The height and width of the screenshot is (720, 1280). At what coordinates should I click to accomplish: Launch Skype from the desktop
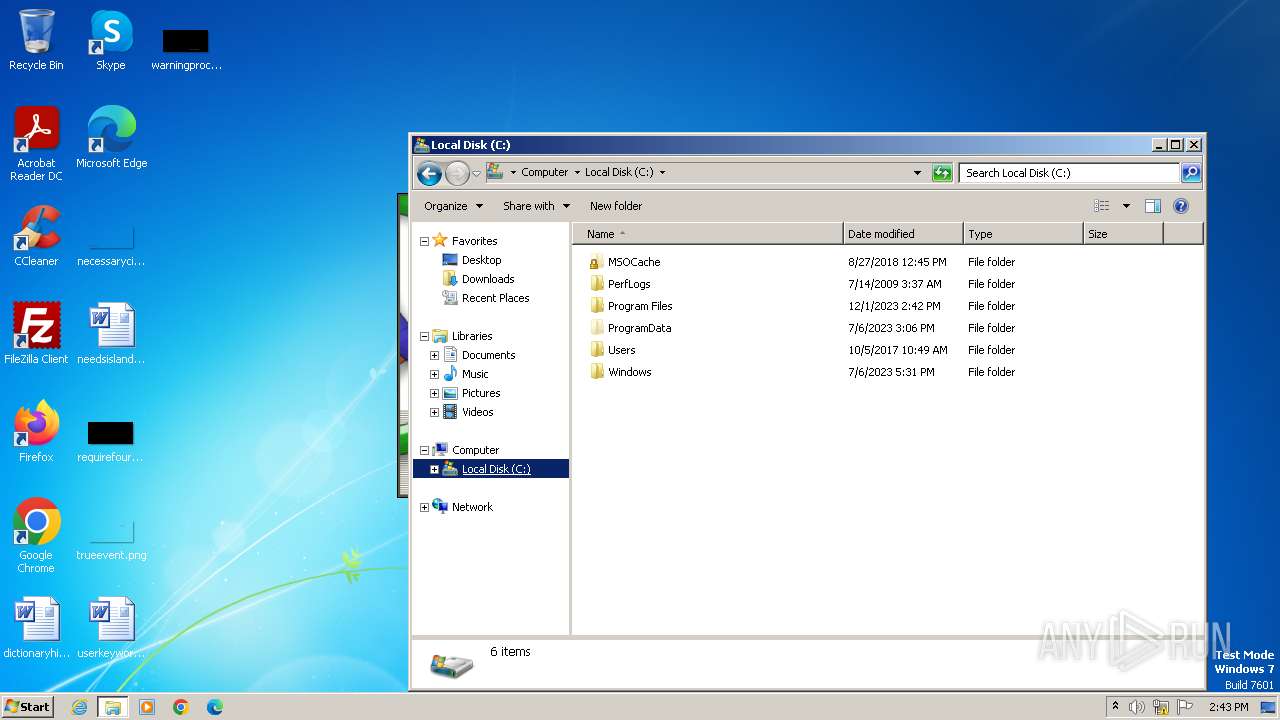pos(110,41)
